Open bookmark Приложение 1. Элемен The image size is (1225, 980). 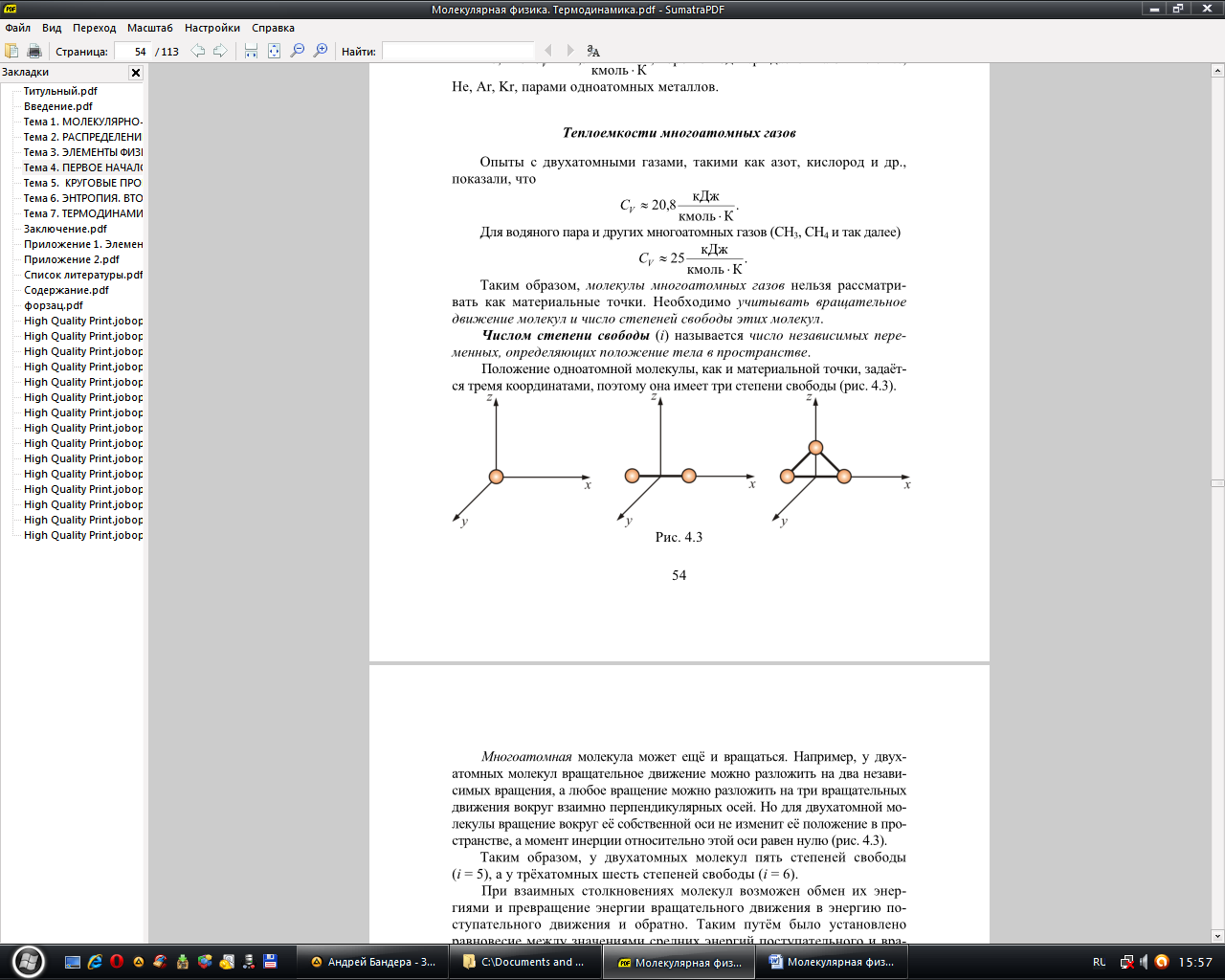(x=83, y=244)
